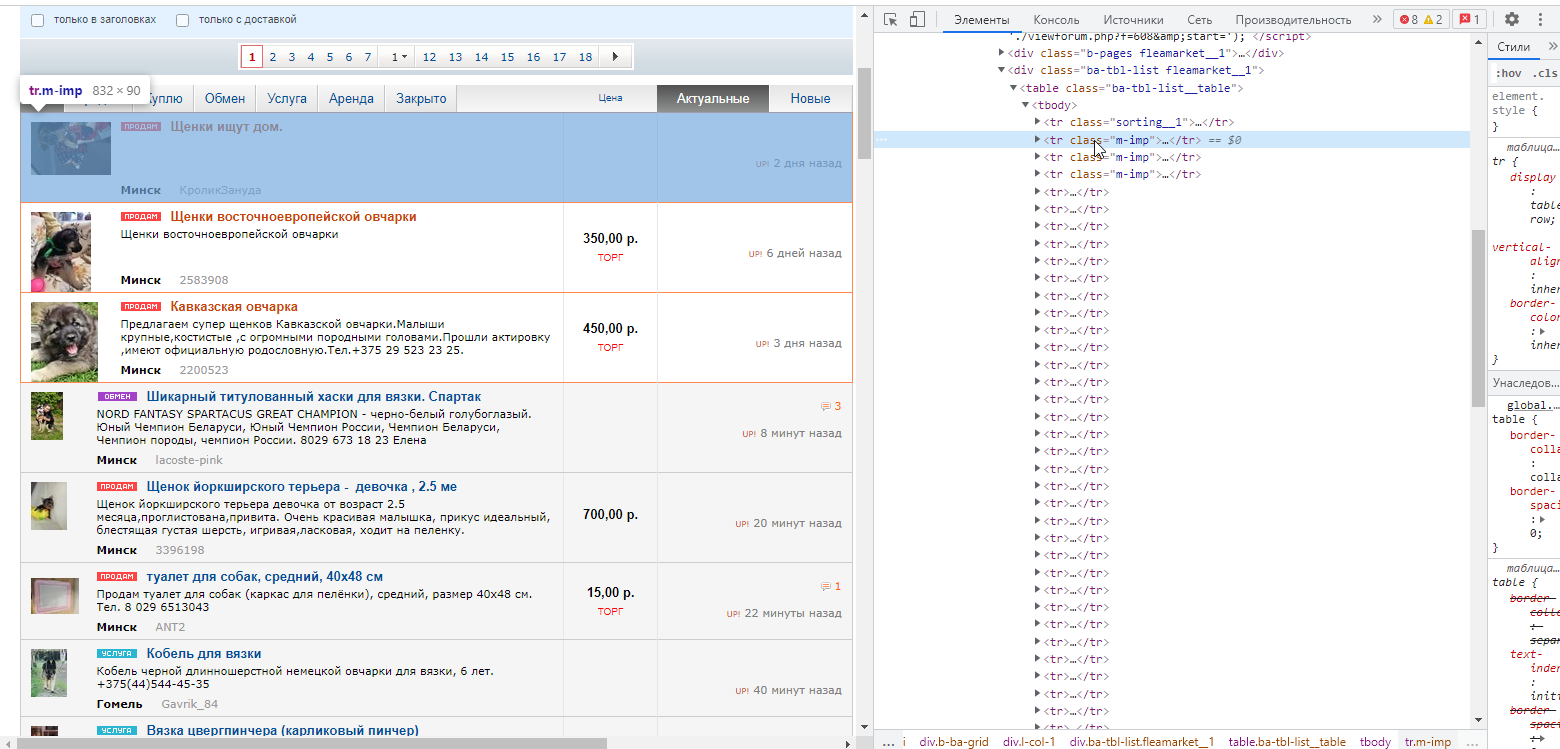The height and width of the screenshot is (749, 1560).
Task: Sort listings by Актуальные
Action: [x=713, y=98]
